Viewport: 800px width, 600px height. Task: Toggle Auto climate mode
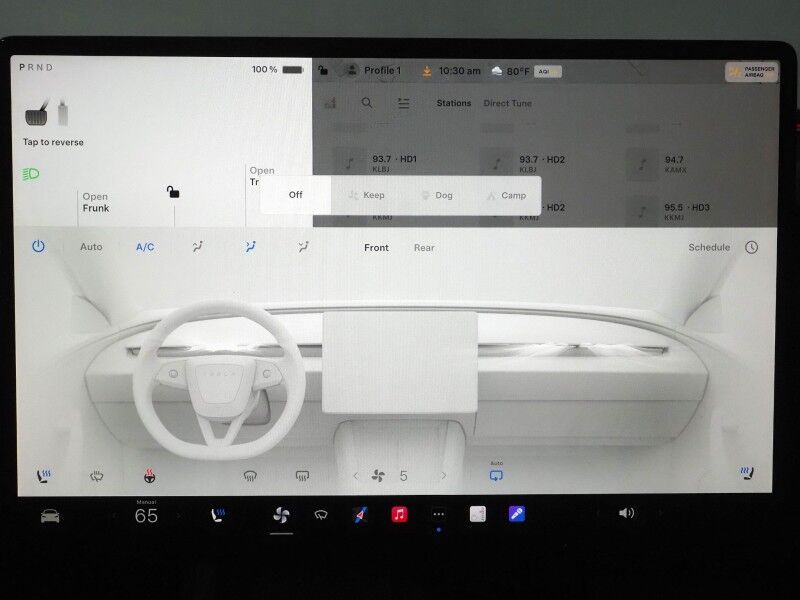(x=91, y=247)
